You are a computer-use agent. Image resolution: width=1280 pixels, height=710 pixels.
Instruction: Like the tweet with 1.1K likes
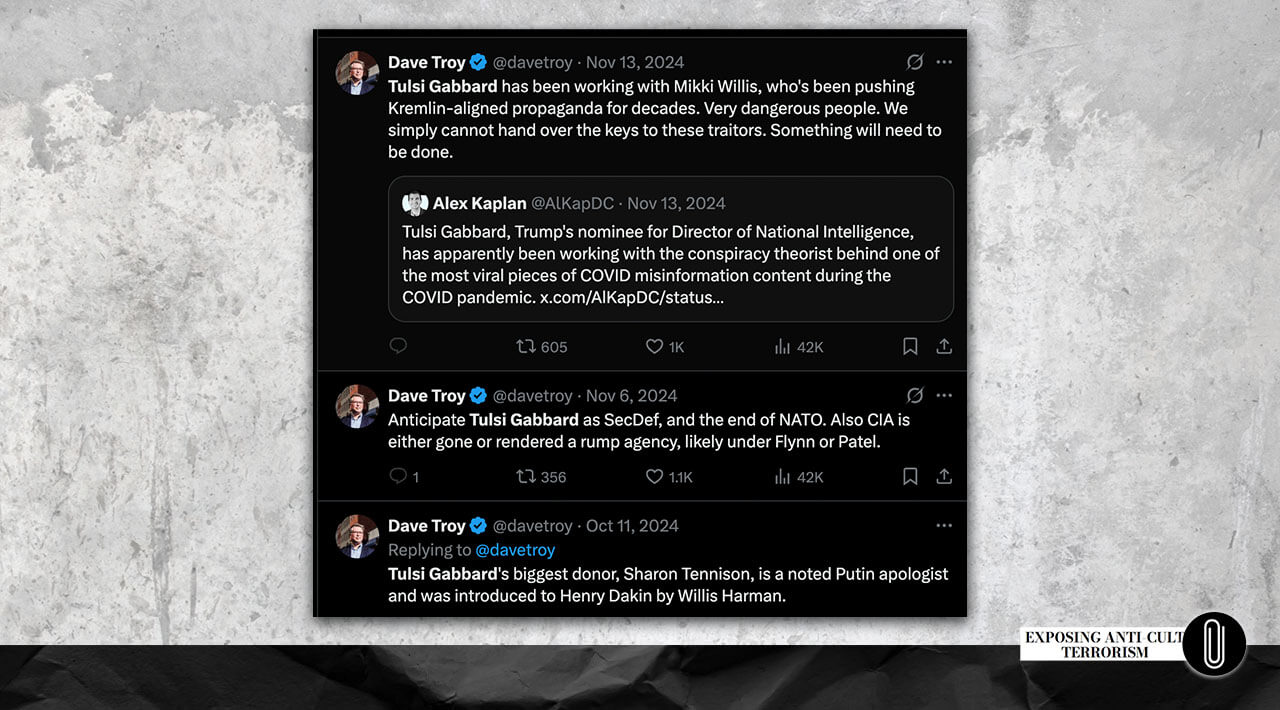[x=654, y=476]
